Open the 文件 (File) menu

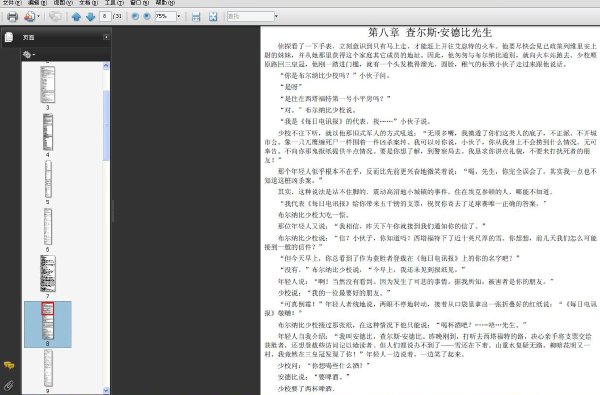[12, 3]
